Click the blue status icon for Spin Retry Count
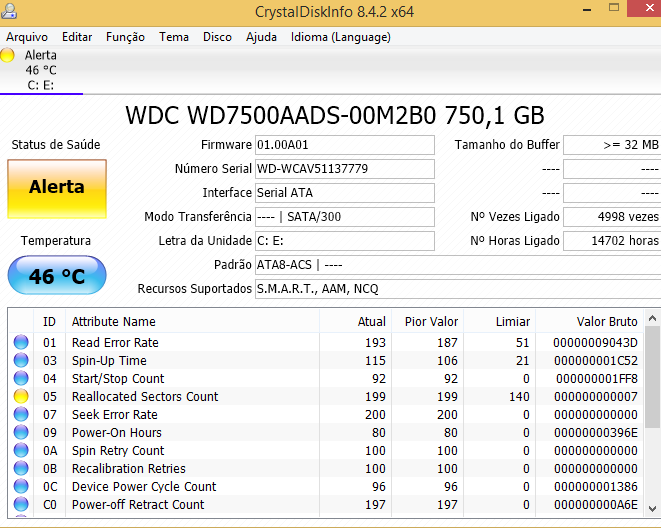 click(x=21, y=450)
